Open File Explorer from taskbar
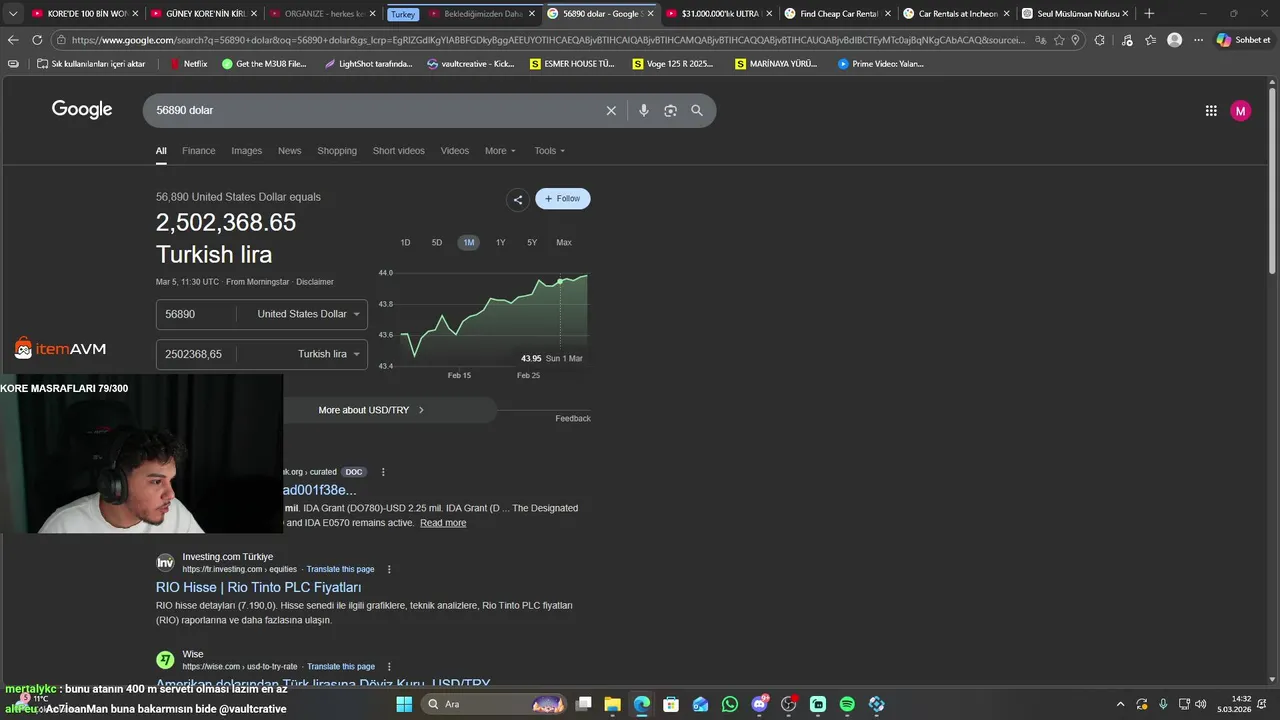 pos(612,704)
